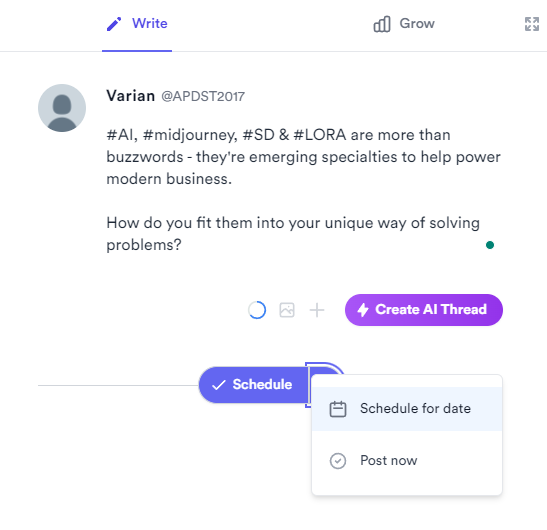The height and width of the screenshot is (530, 547).
Task: Click the check circle icon beside Post now
Action: [338, 461]
